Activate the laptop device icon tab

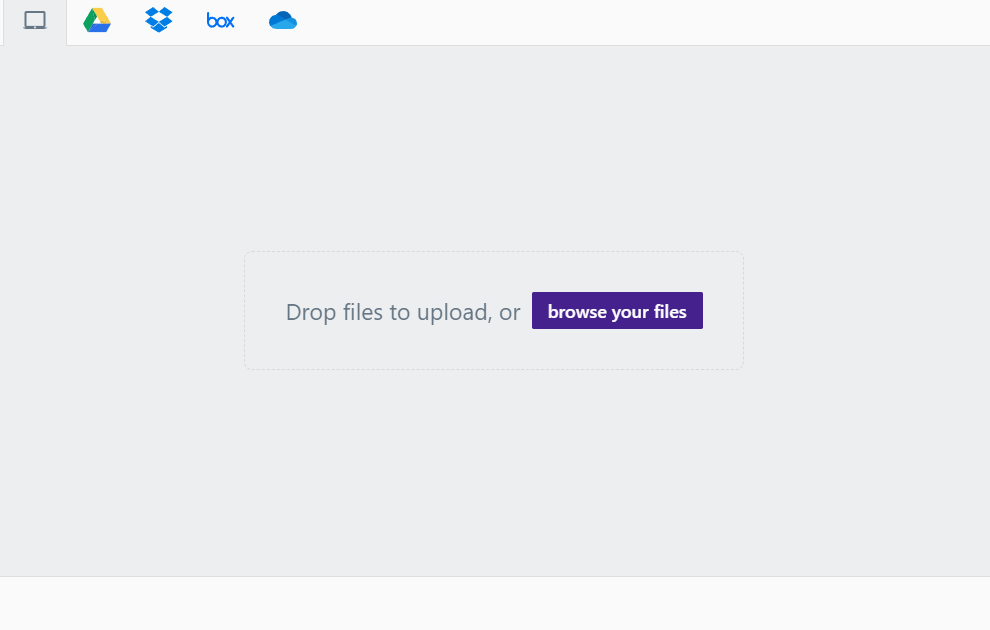point(35,20)
